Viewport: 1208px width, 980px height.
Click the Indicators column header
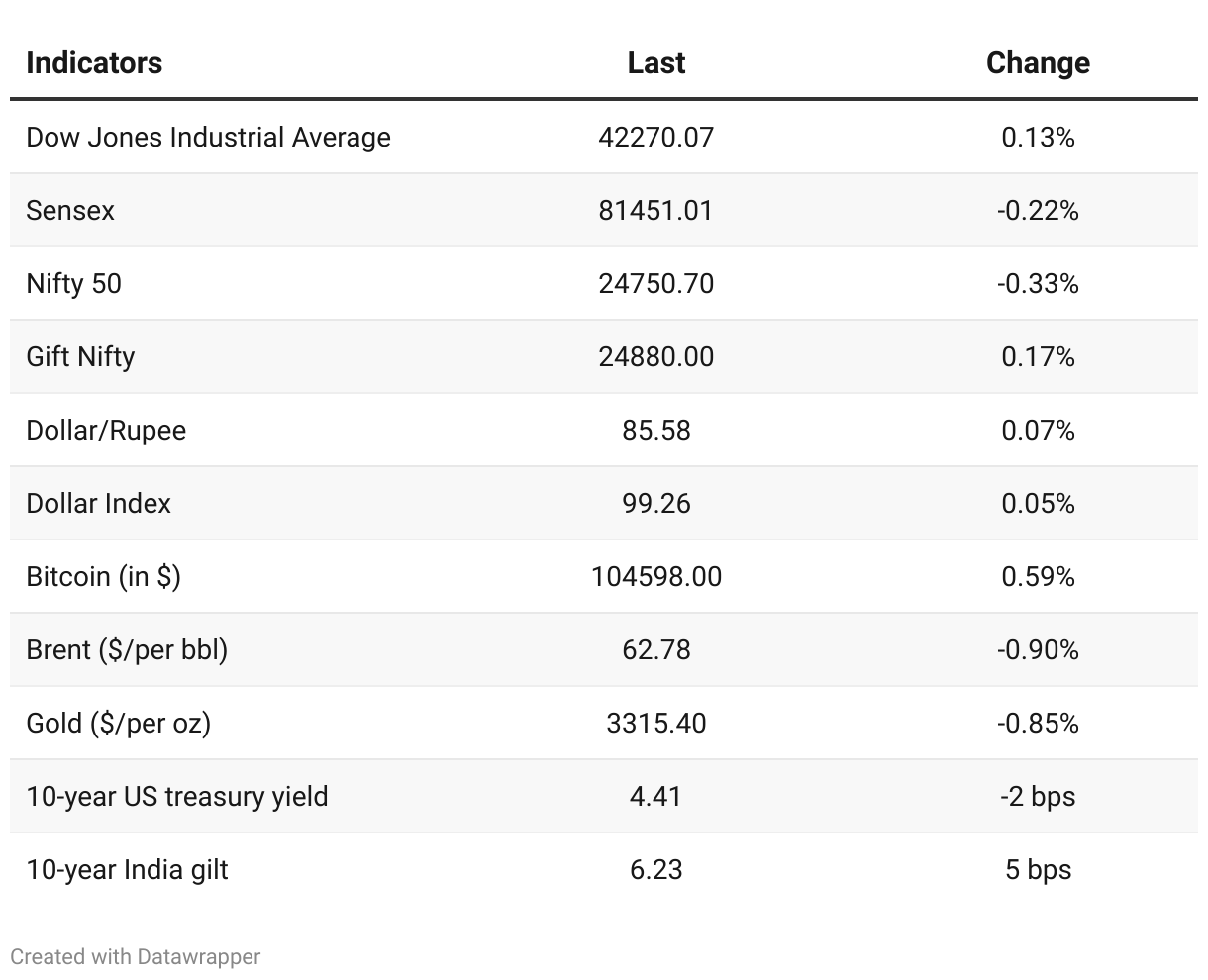94,63
